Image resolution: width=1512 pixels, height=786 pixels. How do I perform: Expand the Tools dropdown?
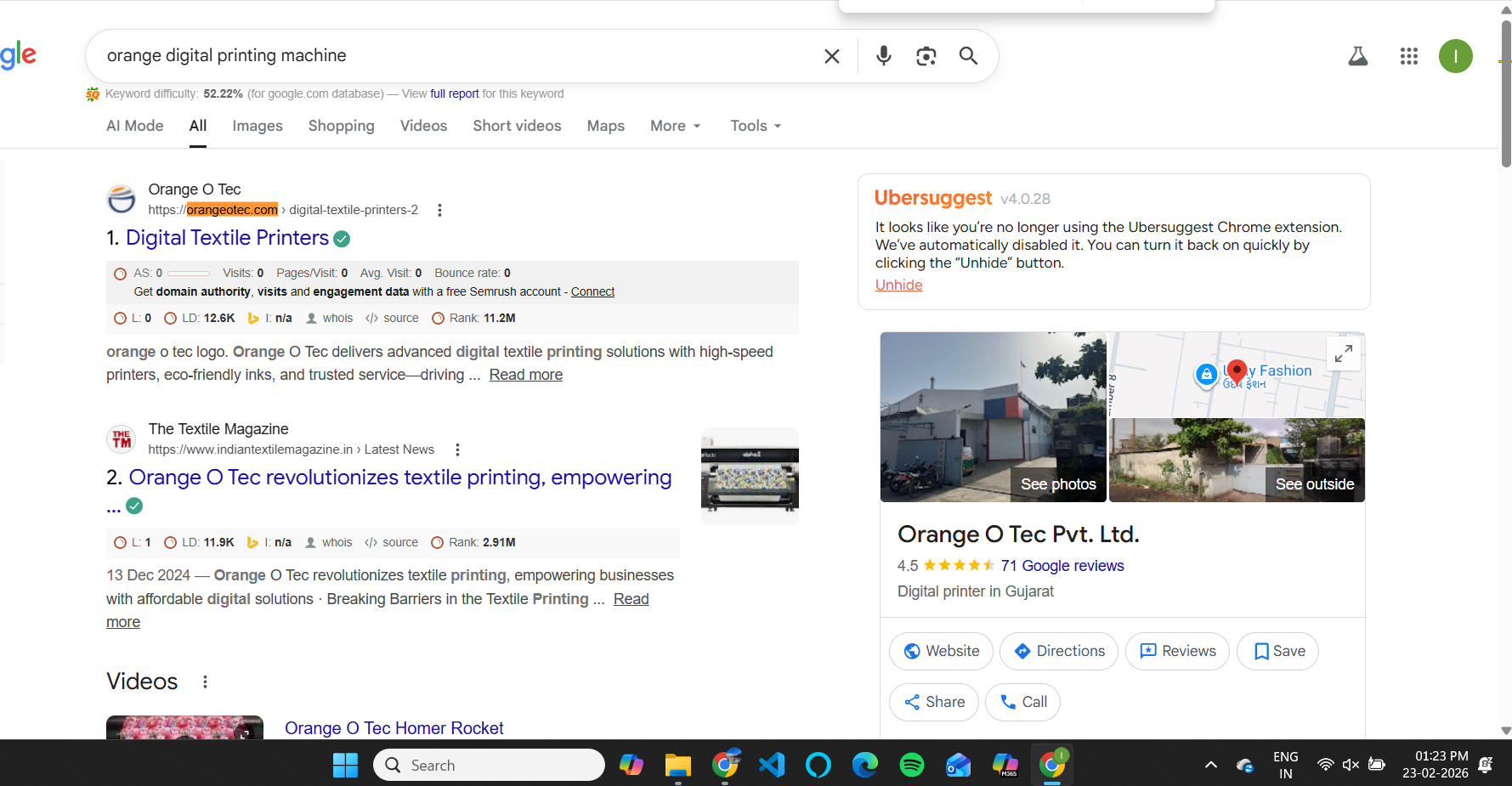(x=755, y=126)
